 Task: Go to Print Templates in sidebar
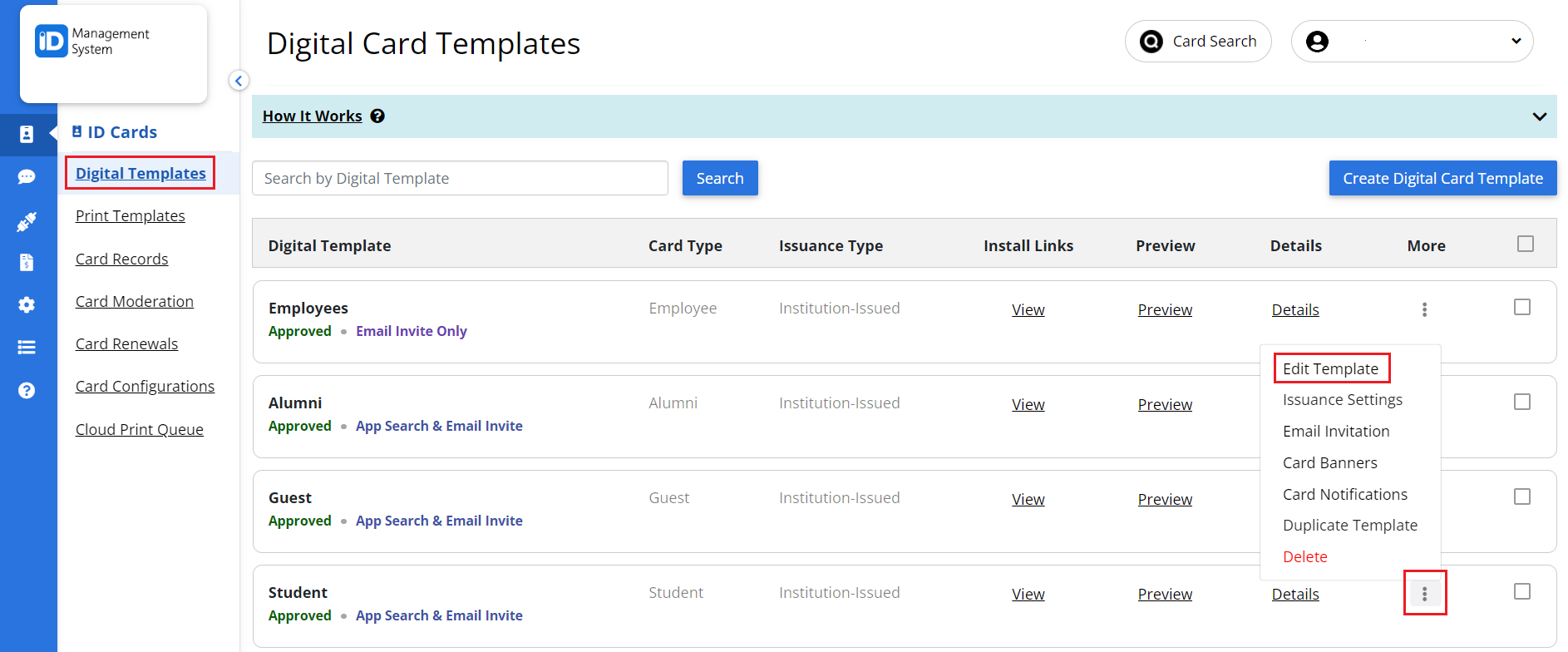(130, 216)
